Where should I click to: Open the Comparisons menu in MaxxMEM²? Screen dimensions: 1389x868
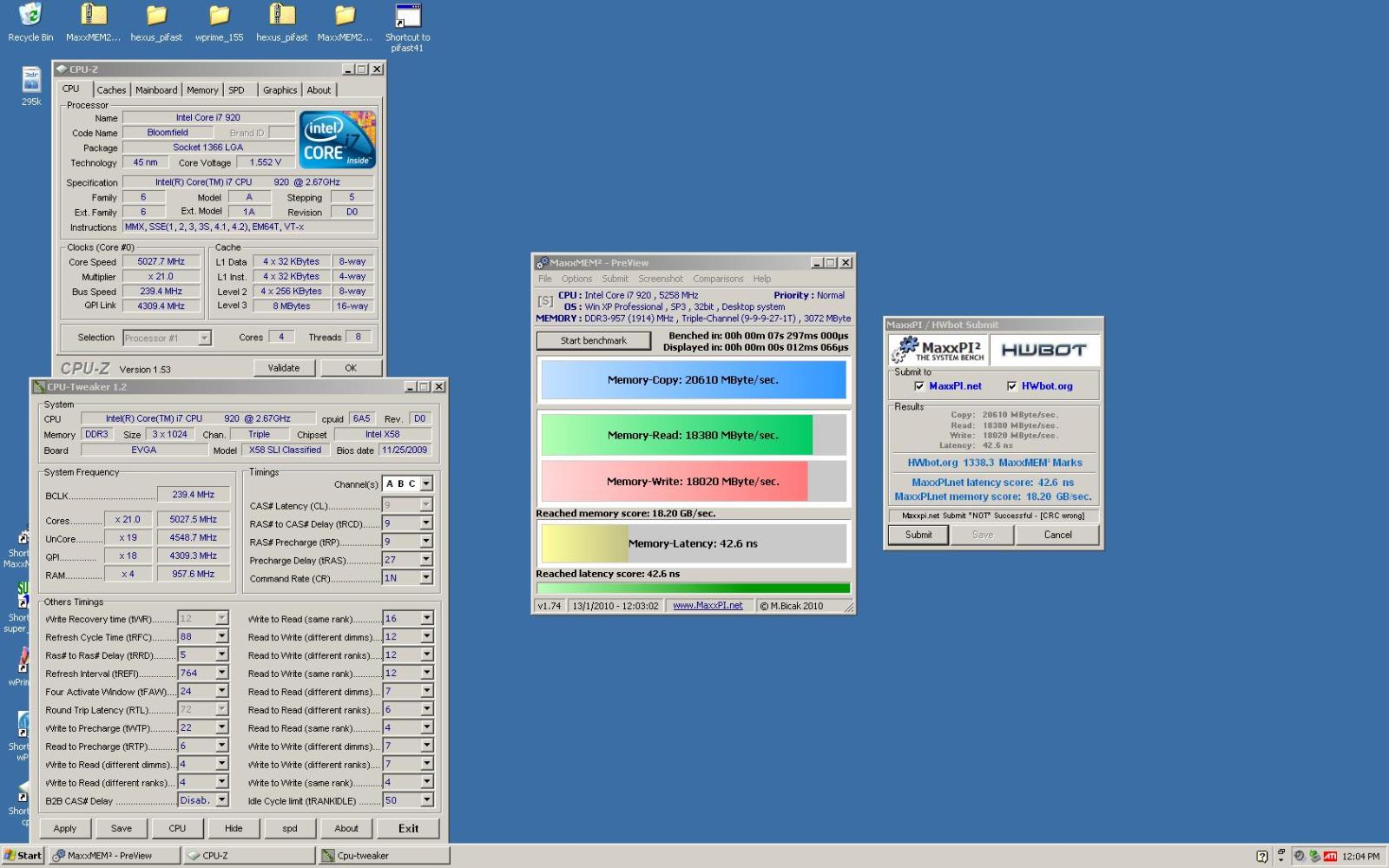click(x=718, y=279)
